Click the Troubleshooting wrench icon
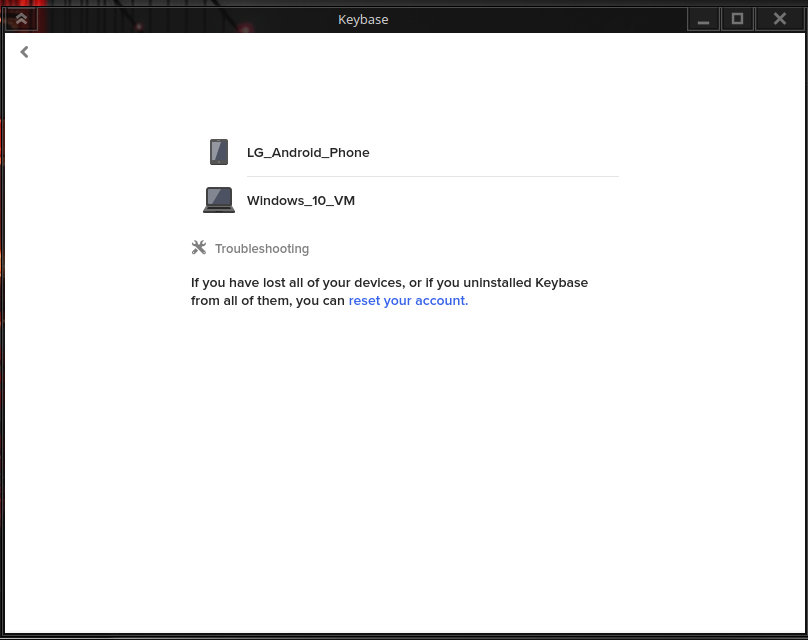 (199, 247)
